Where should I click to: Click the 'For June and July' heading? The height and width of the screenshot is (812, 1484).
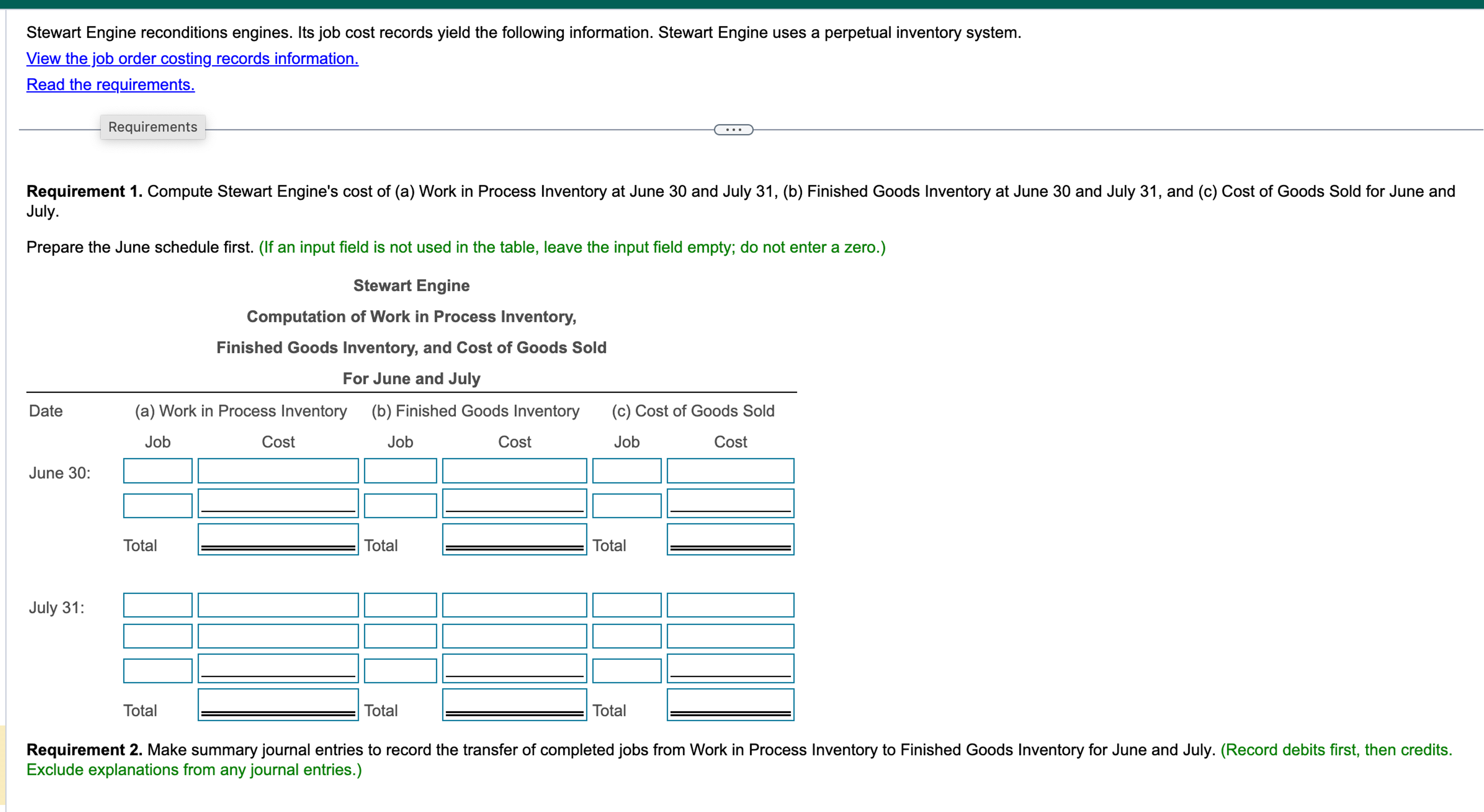pyautogui.click(x=411, y=379)
